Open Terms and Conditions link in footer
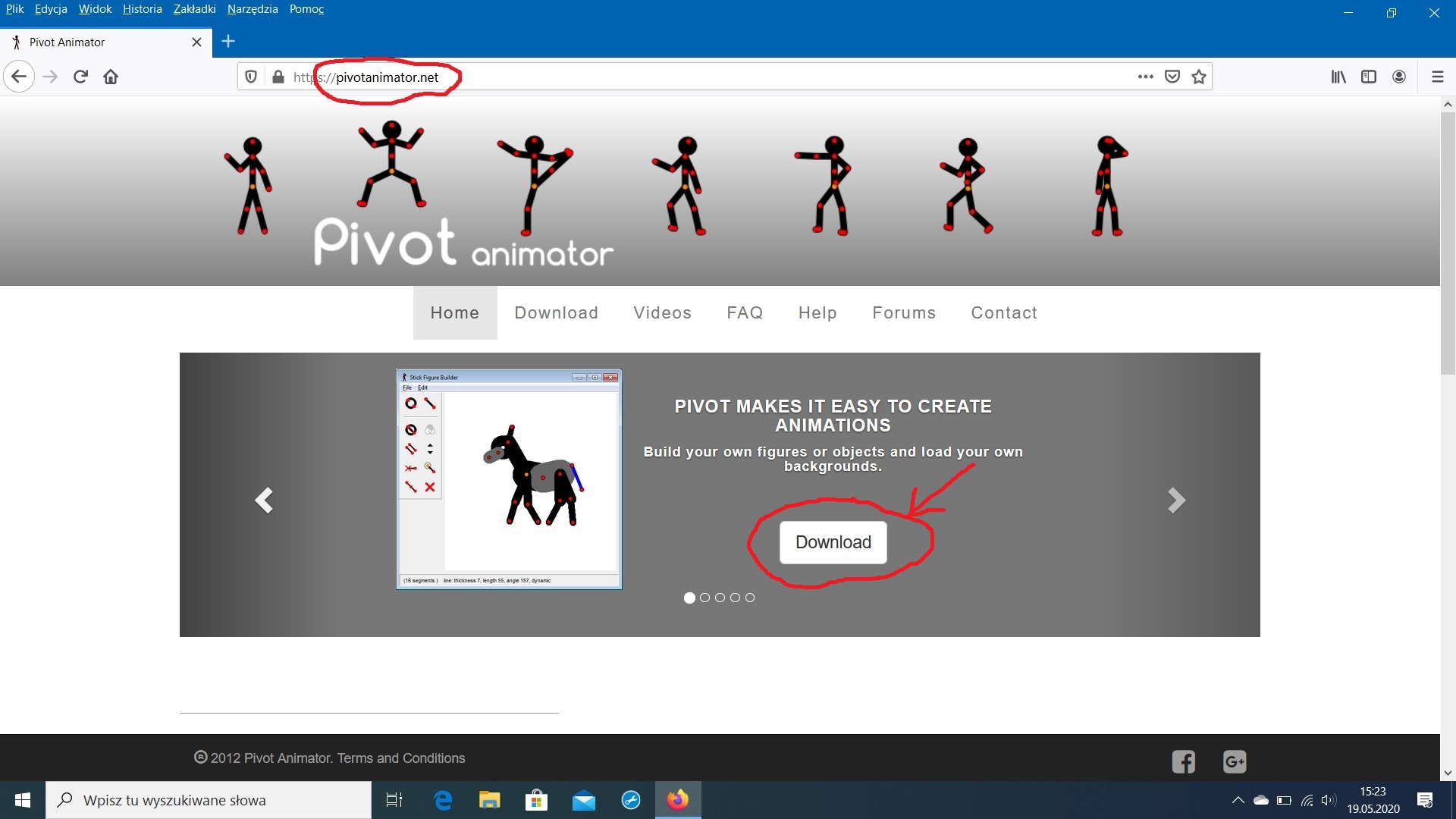1456x819 pixels. click(401, 758)
